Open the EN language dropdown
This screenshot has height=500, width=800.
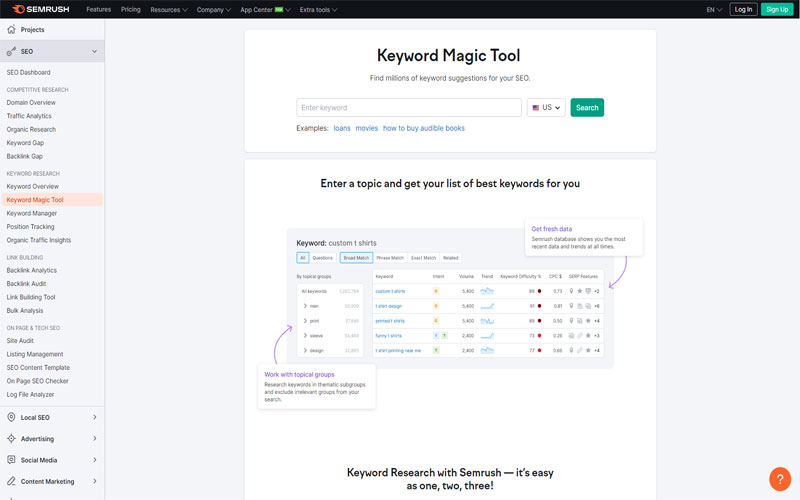[714, 10]
